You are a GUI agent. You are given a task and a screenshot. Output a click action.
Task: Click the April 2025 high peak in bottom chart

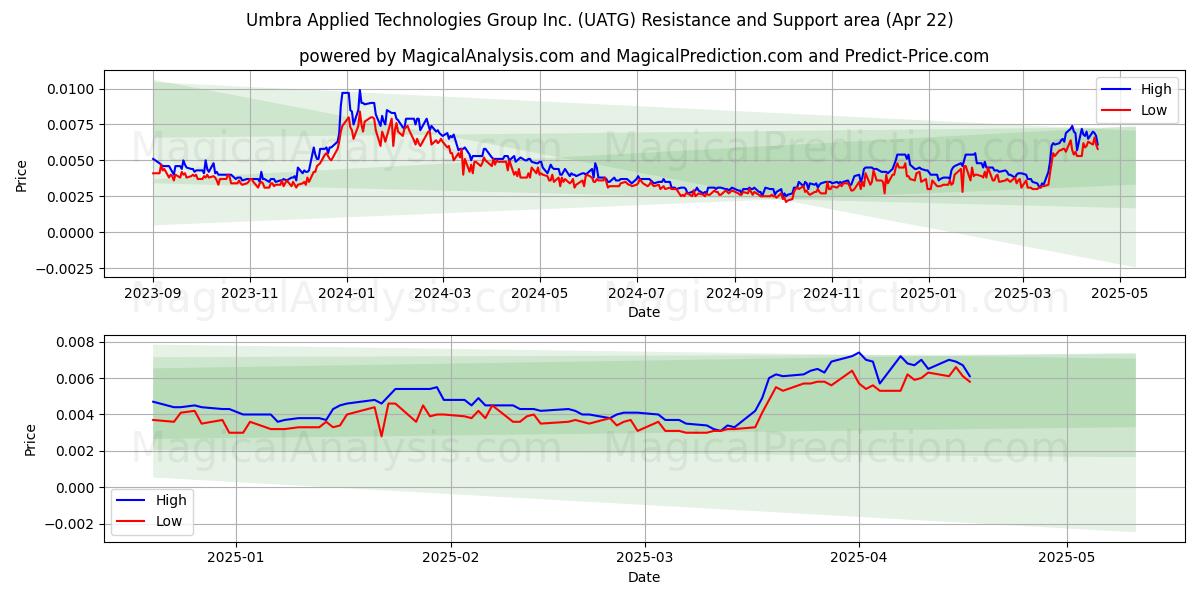pos(858,352)
